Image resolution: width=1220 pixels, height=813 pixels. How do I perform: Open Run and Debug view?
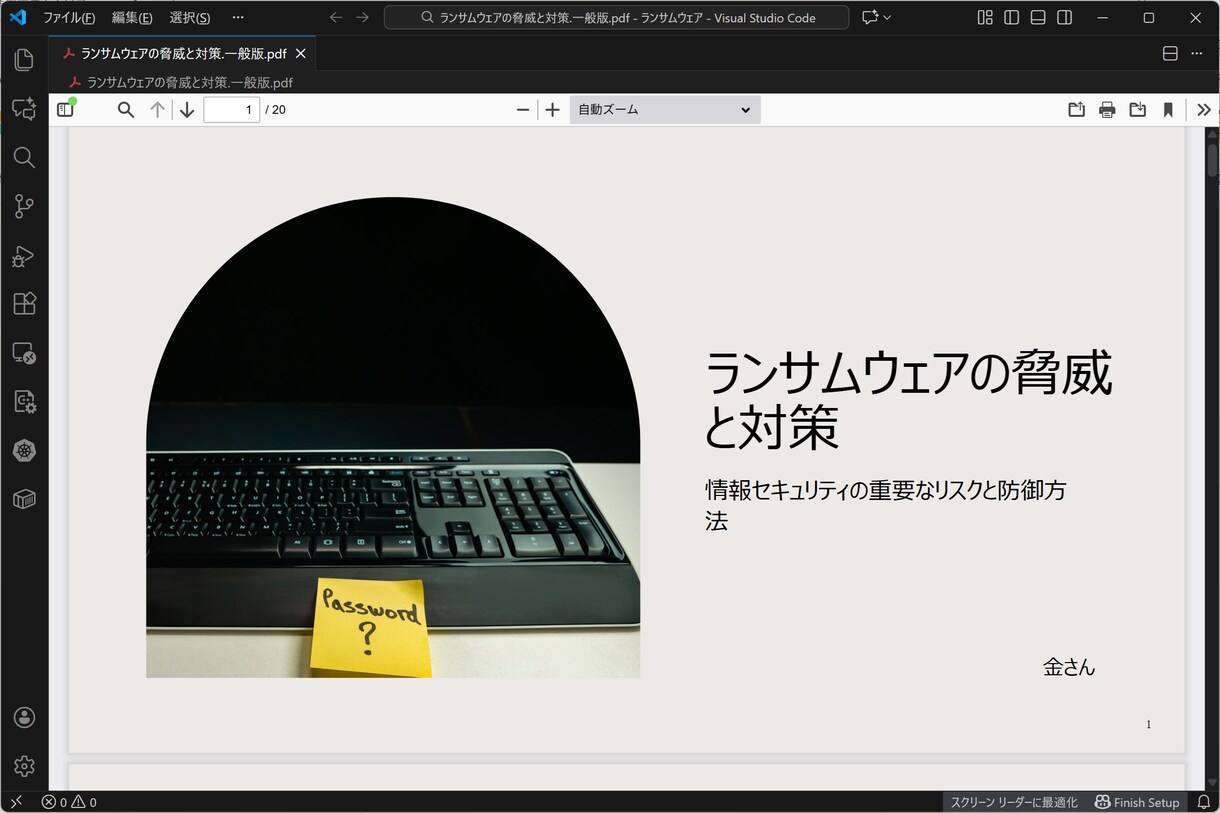[x=24, y=255]
